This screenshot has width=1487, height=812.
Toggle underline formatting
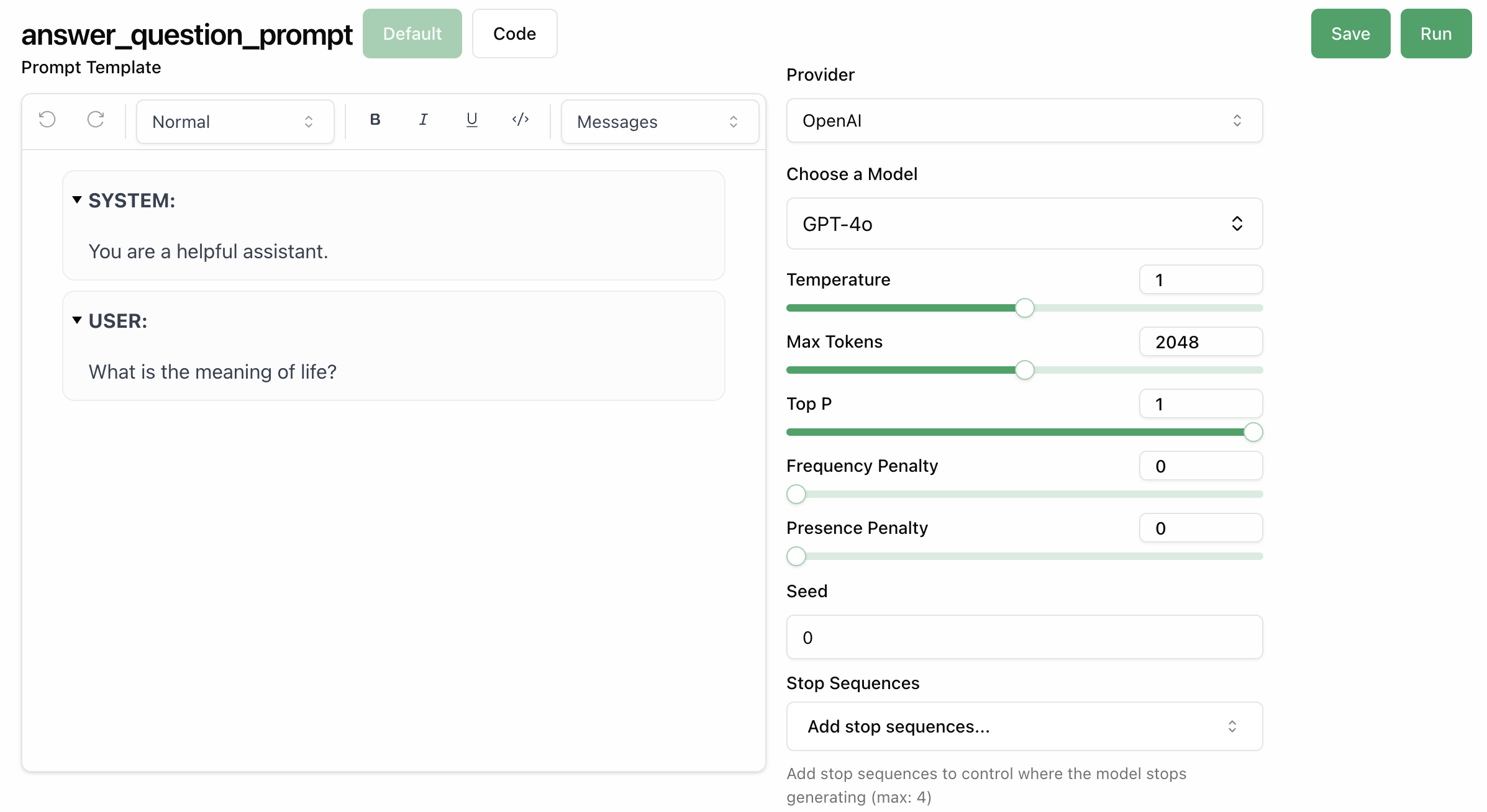pos(472,120)
